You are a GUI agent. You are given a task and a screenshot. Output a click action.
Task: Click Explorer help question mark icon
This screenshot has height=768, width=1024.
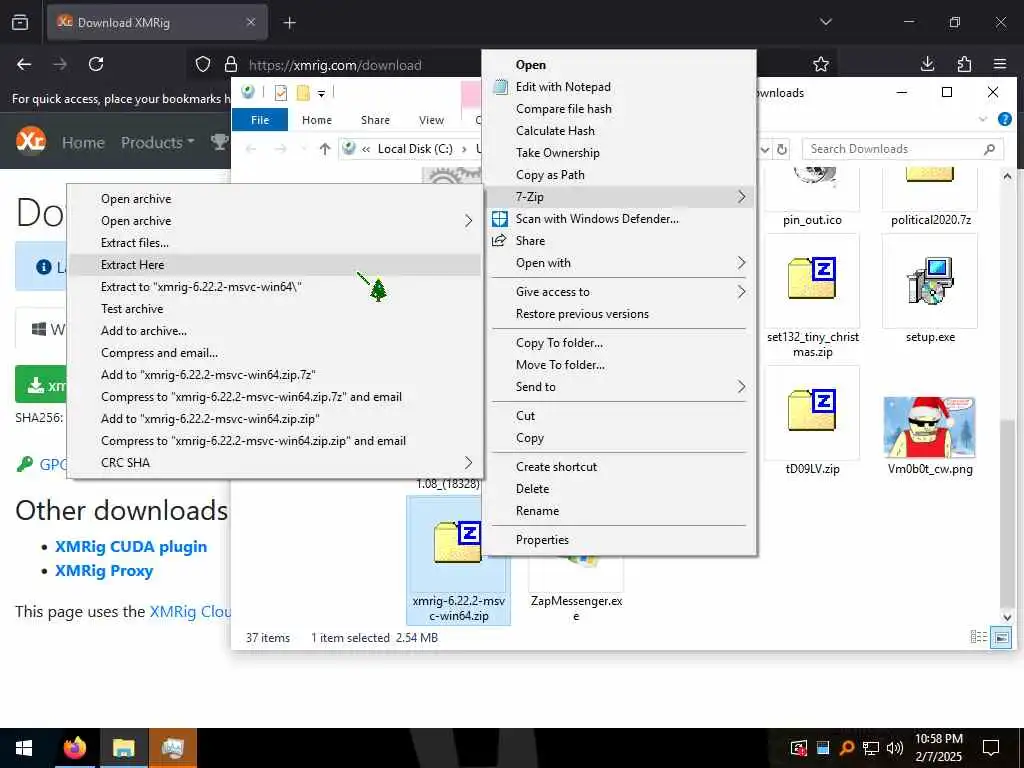(1004, 119)
